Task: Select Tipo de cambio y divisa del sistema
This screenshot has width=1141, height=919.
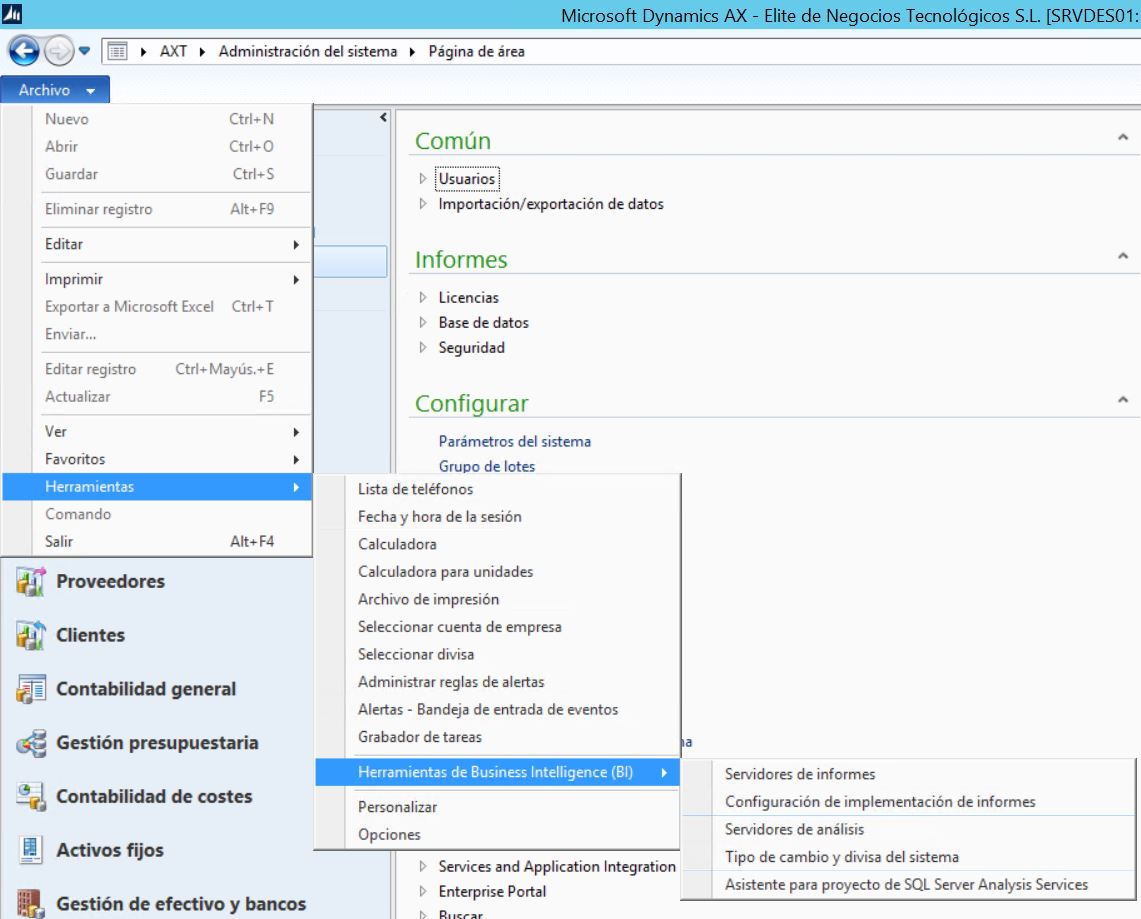Action: coord(908,857)
